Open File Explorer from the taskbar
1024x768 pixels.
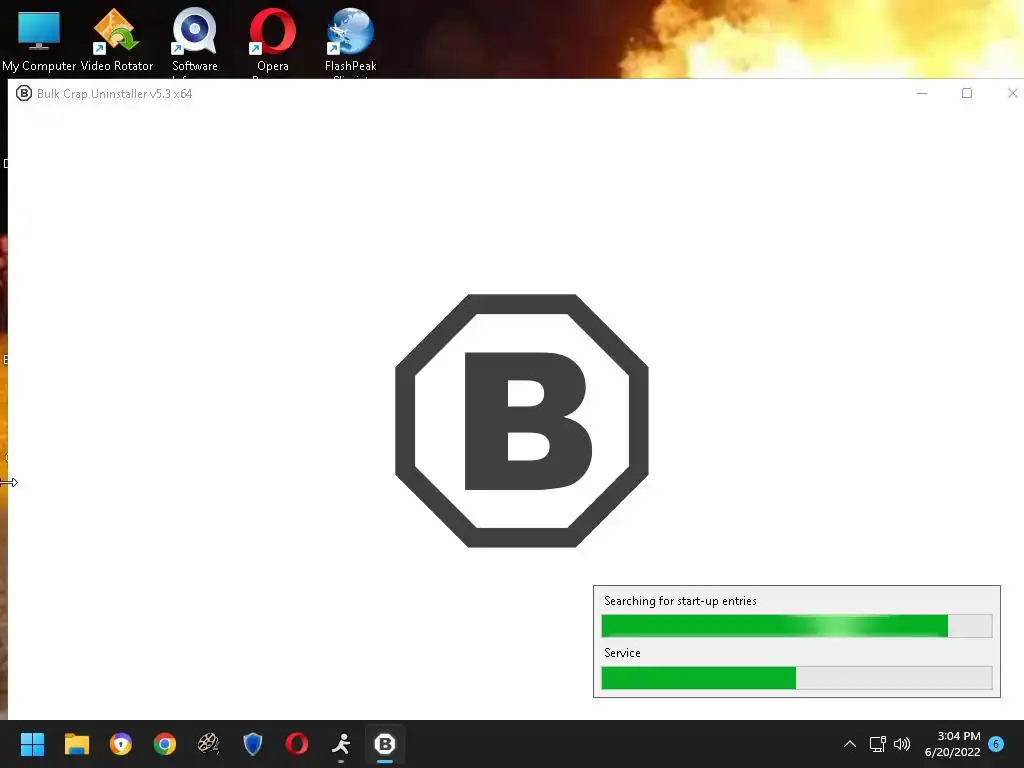(x=76, y=744)
